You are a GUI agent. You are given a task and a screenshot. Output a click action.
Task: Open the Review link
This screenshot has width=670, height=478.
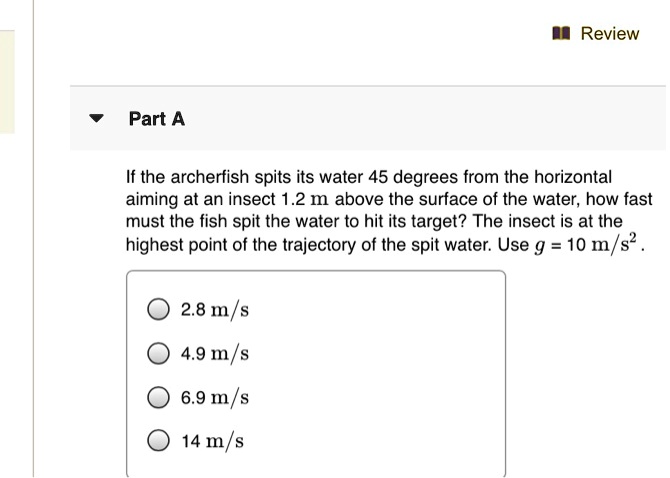coord(609,34)
